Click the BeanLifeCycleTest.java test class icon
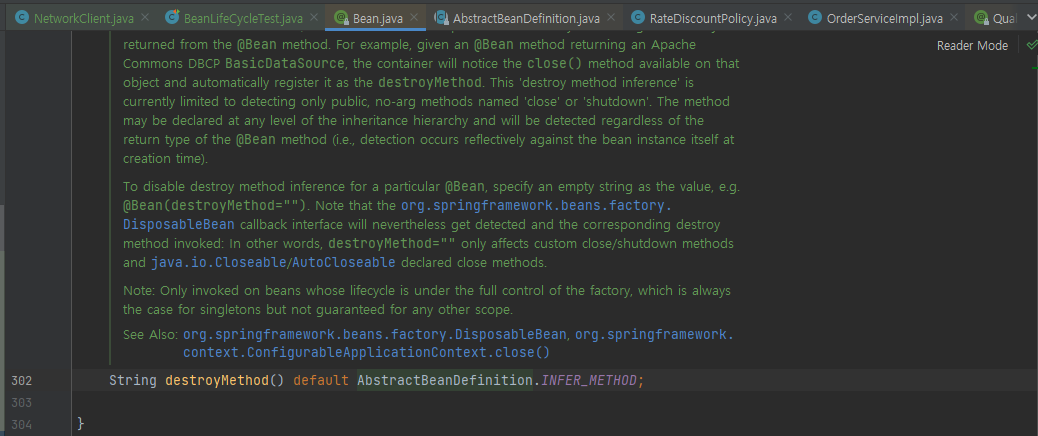Viewport: 1038px width, 436px height. click(172, 18)
